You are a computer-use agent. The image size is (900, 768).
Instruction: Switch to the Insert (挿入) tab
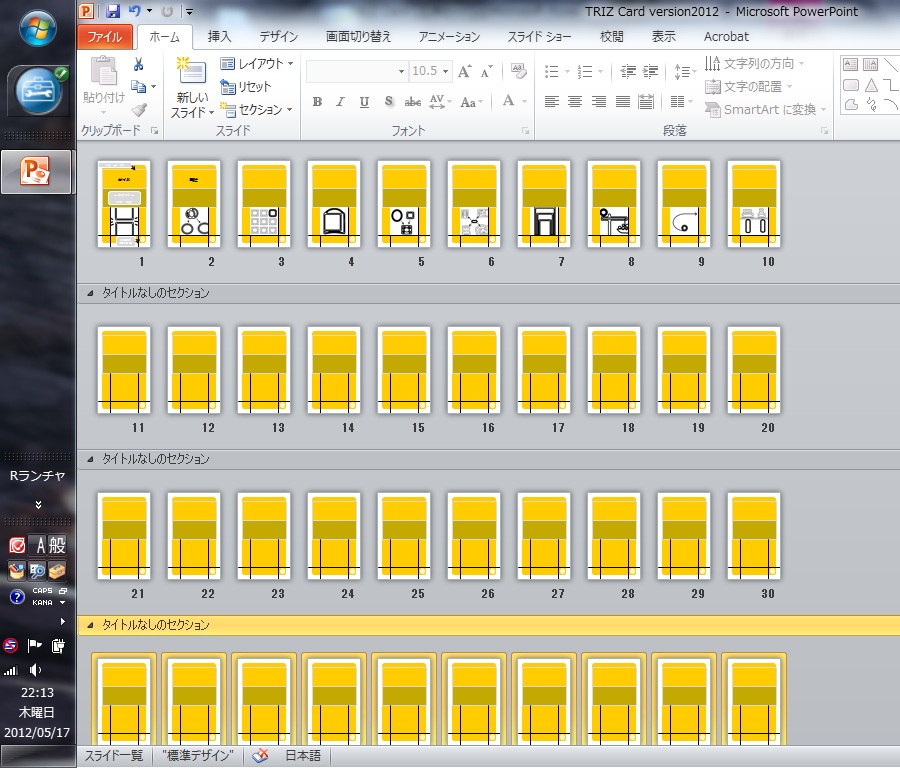point(219,37)
